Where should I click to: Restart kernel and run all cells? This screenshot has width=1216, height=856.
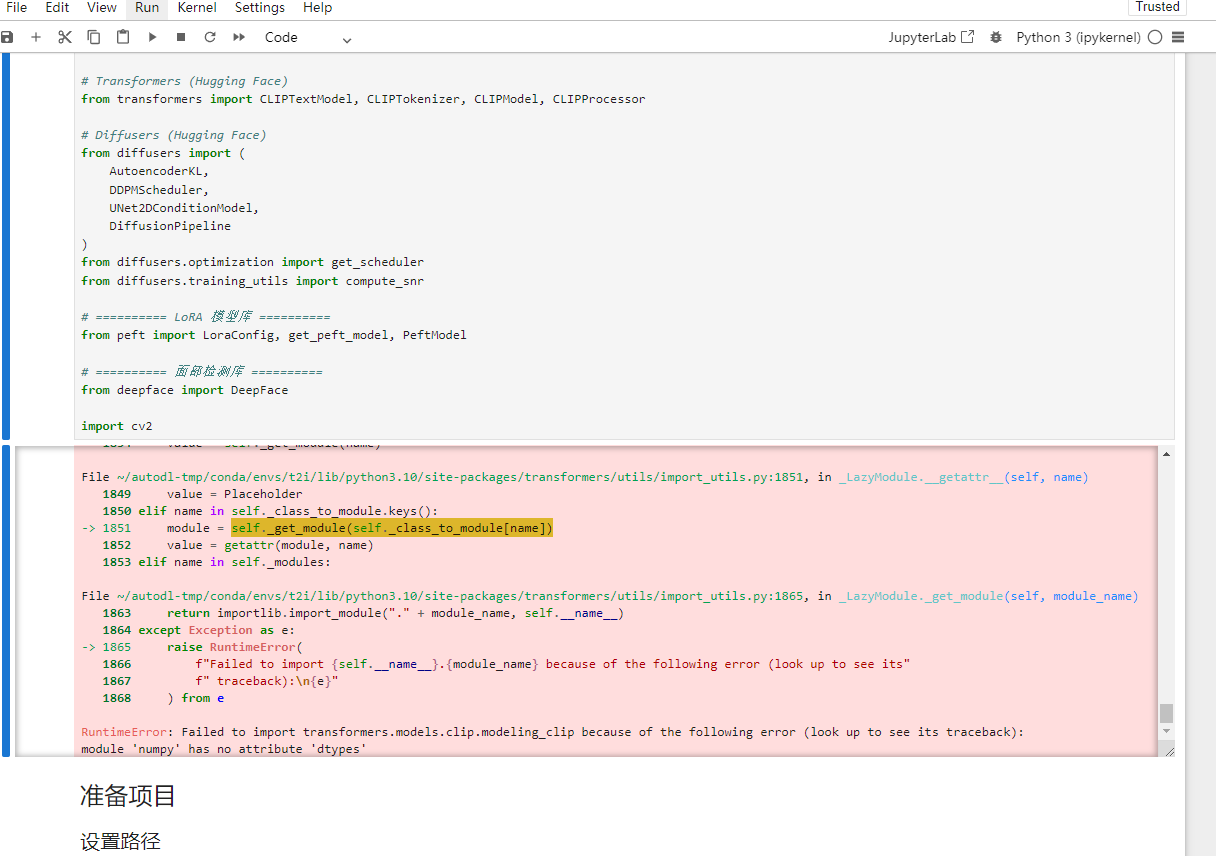[239, 37]
